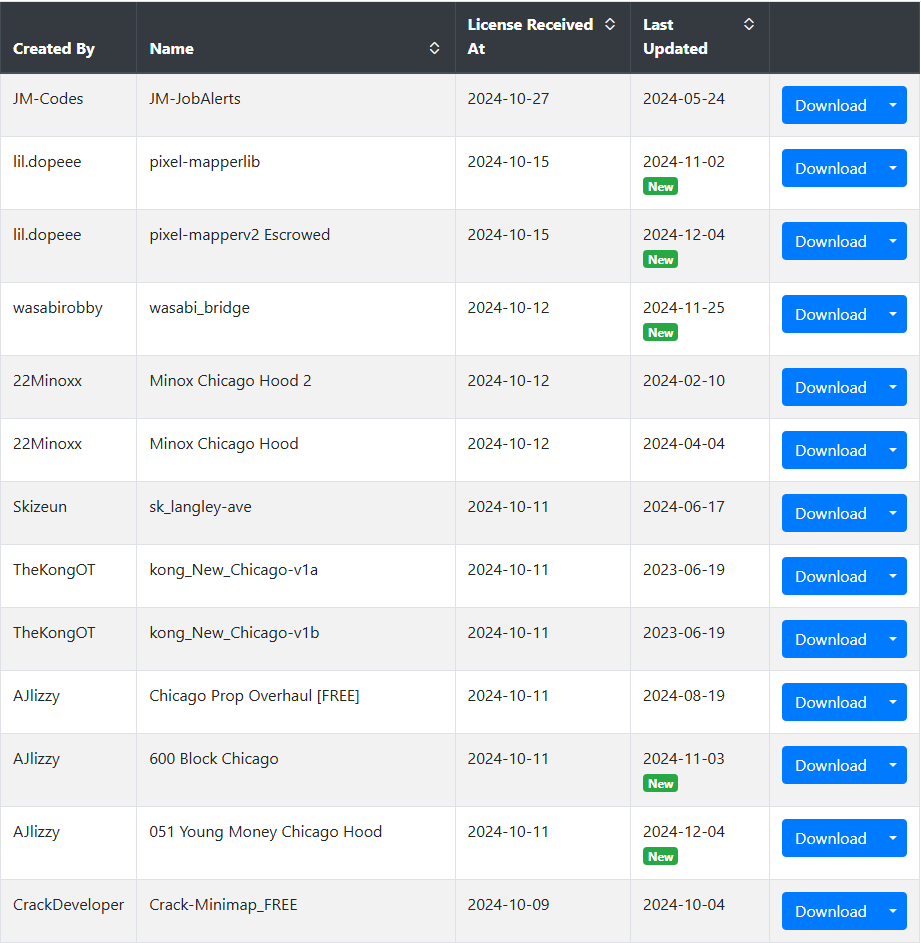
Task: Click the JM-JobAlerts name cell
Action: [x=295, y=105]
